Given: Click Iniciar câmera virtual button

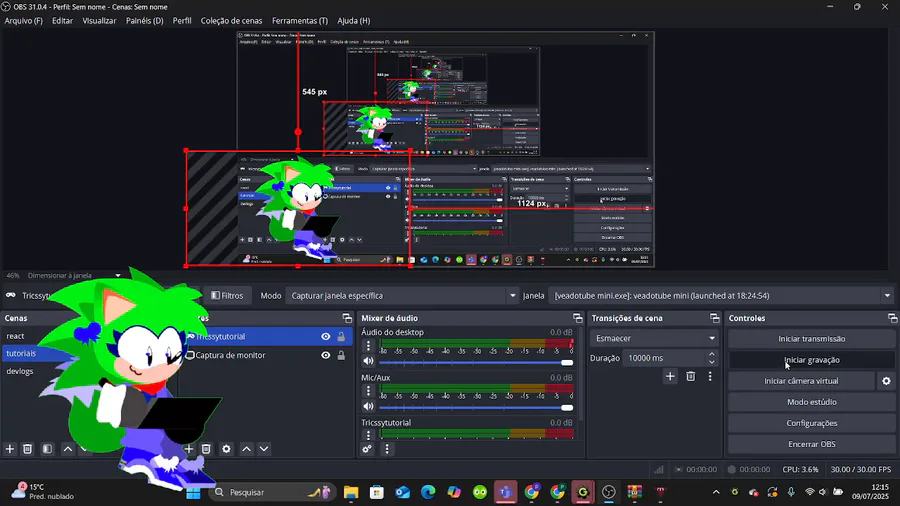Looking at the screenshot, I should (801, 381).
